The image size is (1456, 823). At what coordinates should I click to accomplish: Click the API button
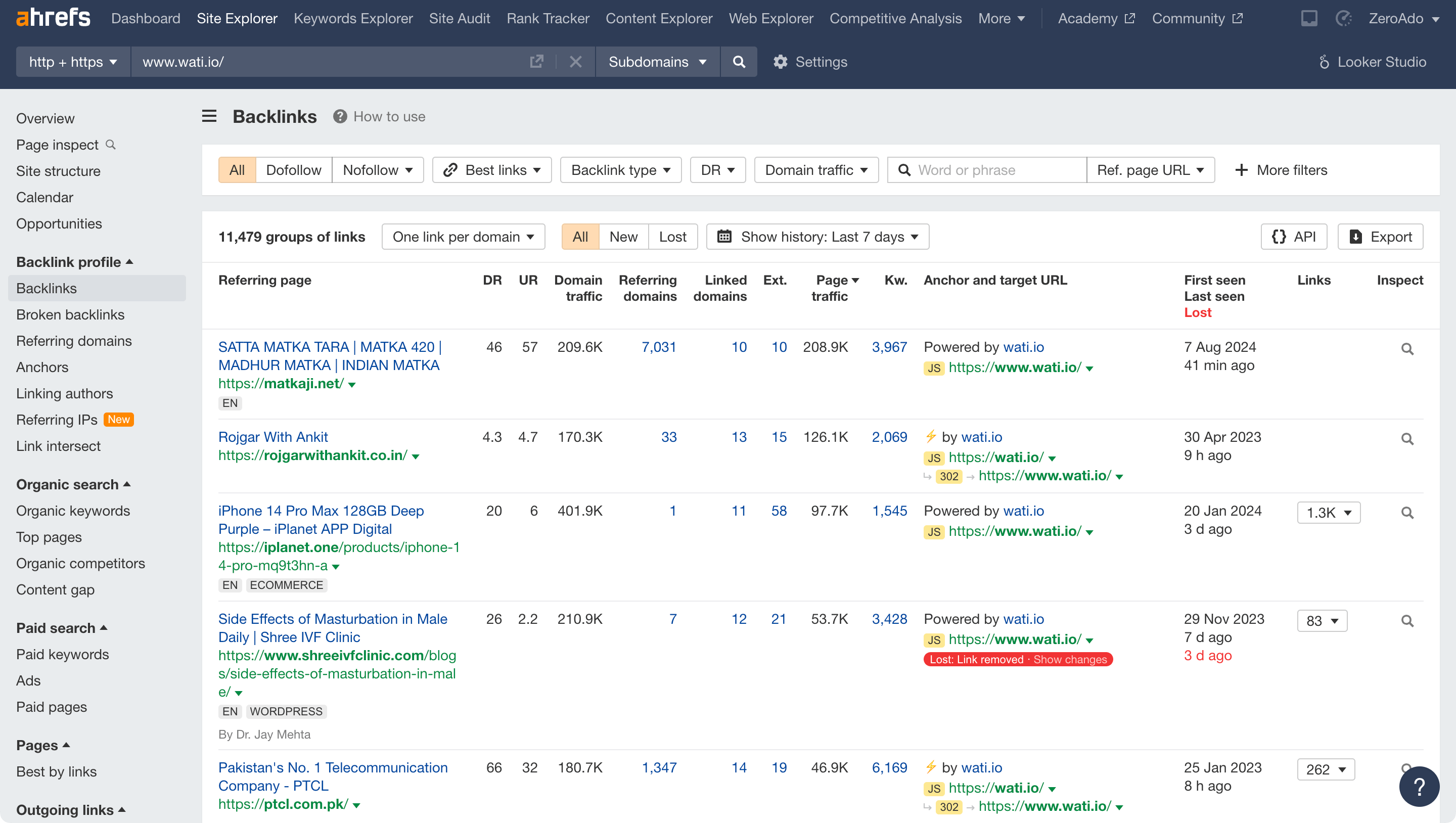coord(1294,236)
